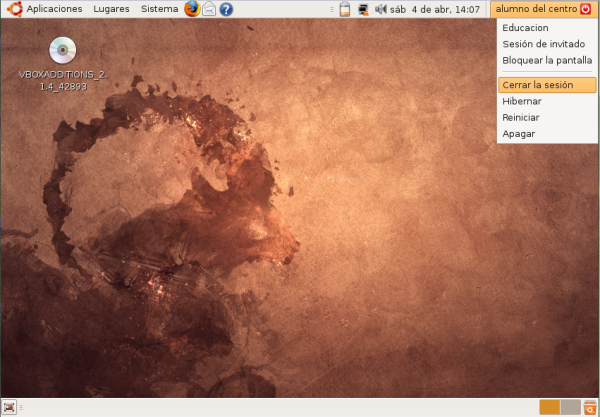
Task: Click the network connection status icon
Action: point(362,10)
